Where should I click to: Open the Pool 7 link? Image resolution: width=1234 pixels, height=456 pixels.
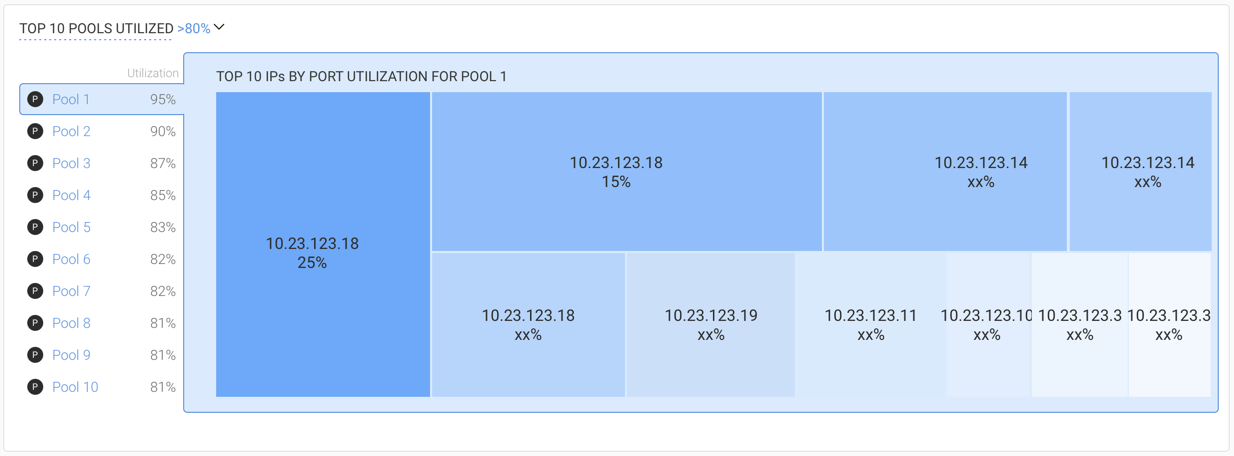71,291
